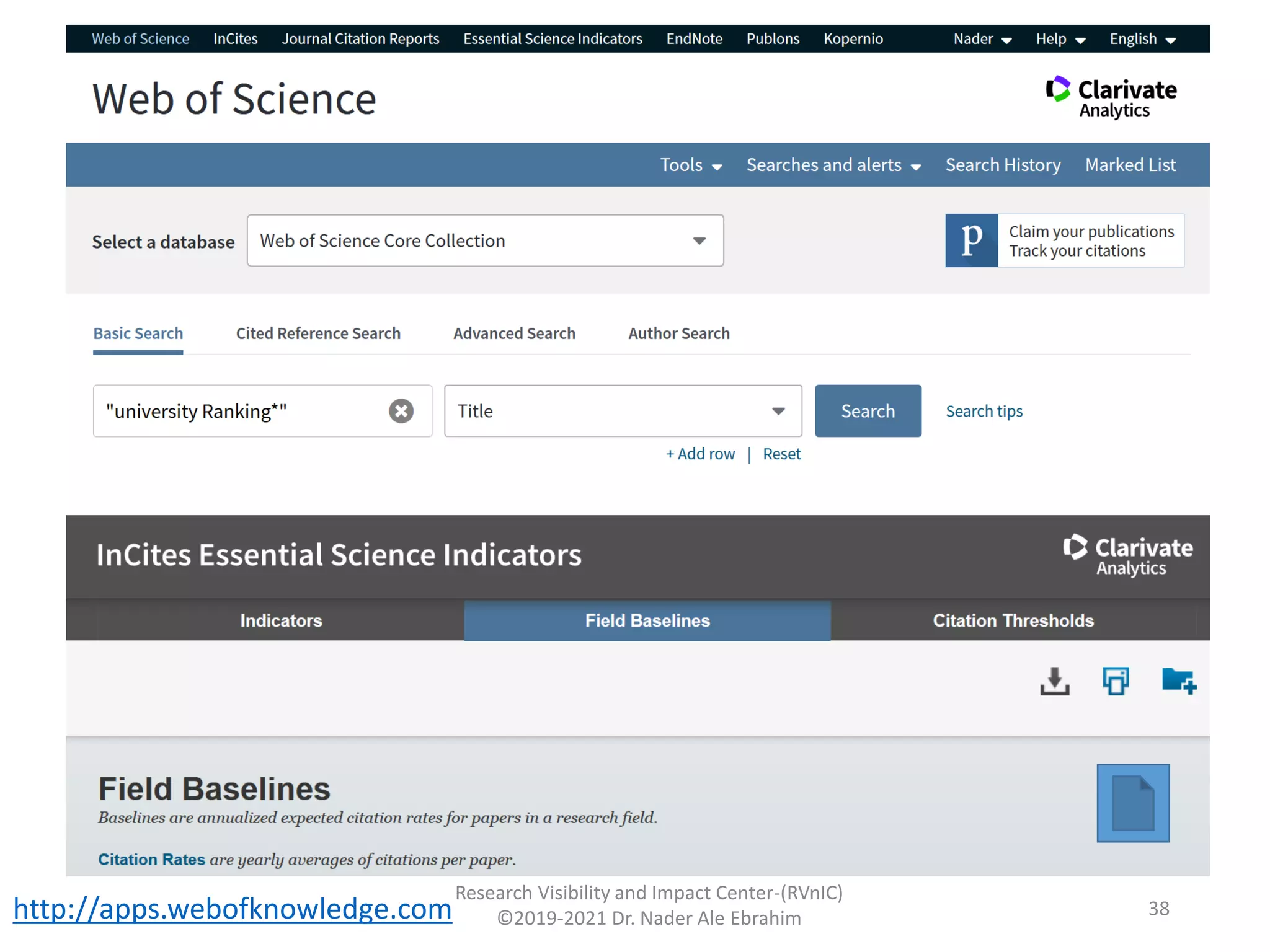The image size is (1270, 952).
Task: Click the InCites Essential Science Indicators heading
Action: 339,555
